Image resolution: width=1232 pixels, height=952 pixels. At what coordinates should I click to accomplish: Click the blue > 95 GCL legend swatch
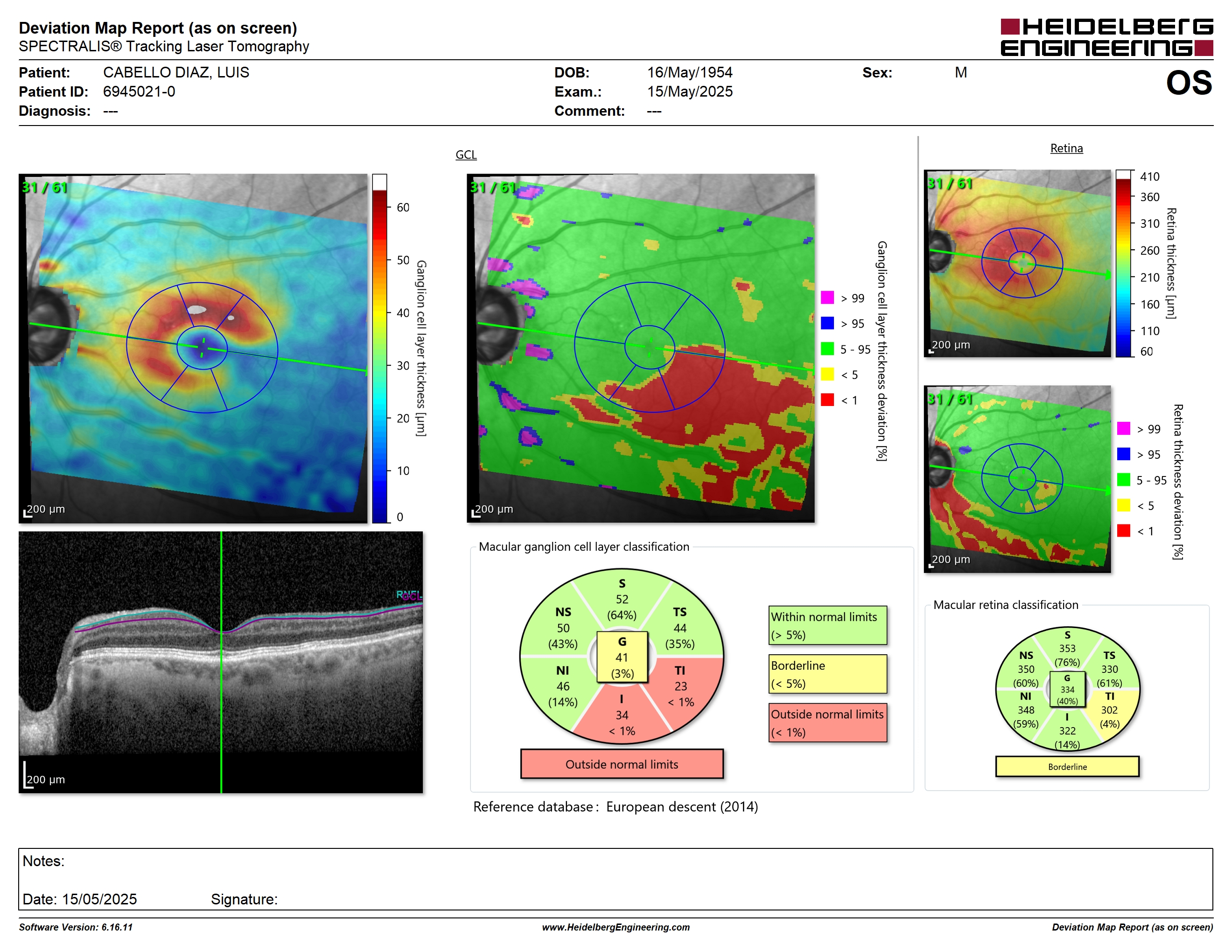pos(827,323)
